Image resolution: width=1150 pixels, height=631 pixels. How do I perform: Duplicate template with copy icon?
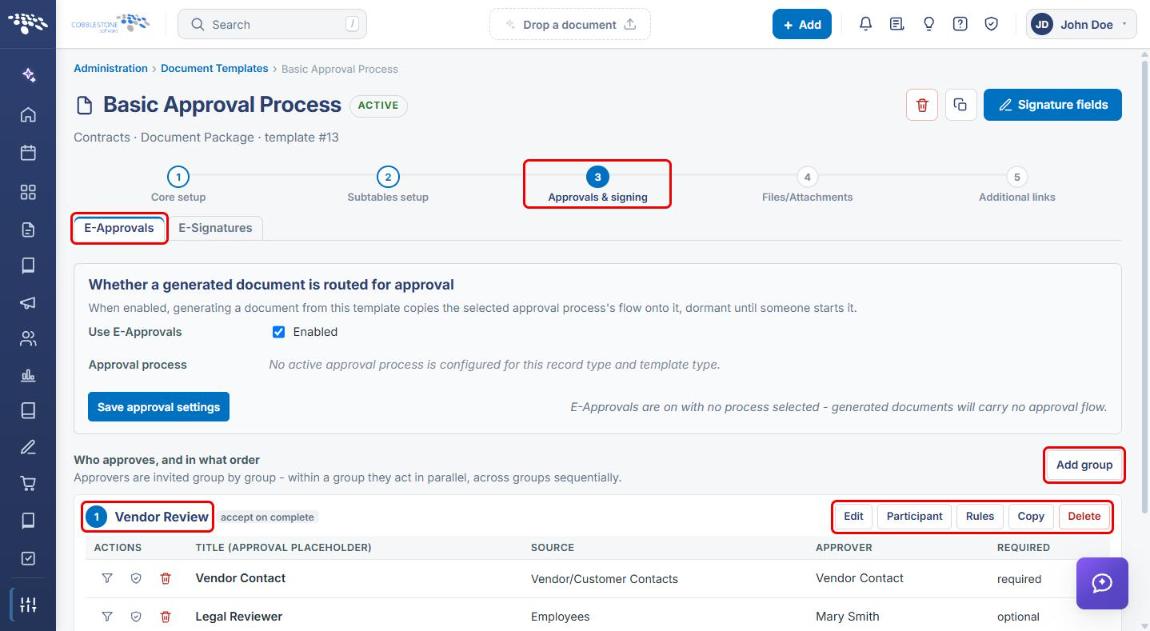click(960, 105)
